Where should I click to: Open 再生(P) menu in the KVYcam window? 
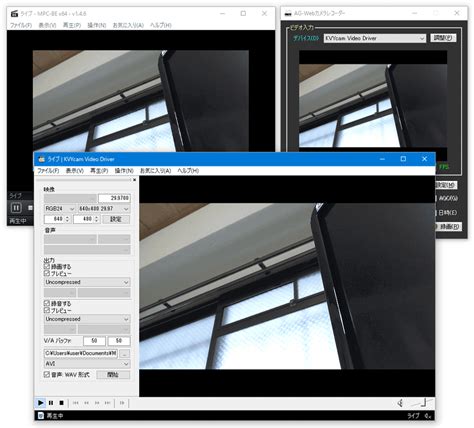pyautogui.click(x=99, y=171)
